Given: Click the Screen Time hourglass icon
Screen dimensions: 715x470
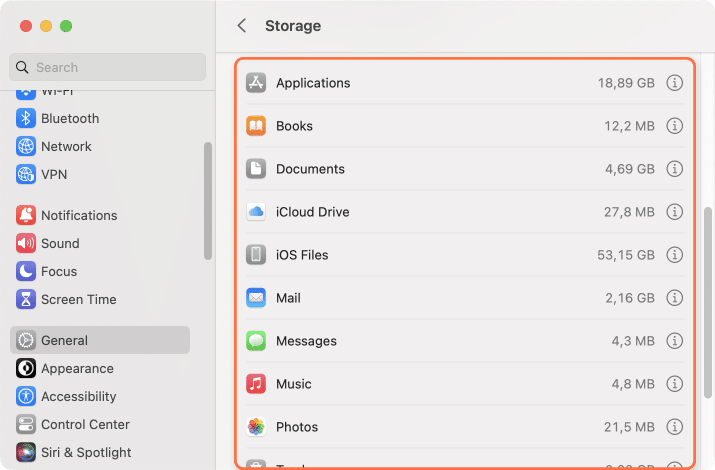Looking at the screenshot, I should pyautogui.click(x=26, y=300).
